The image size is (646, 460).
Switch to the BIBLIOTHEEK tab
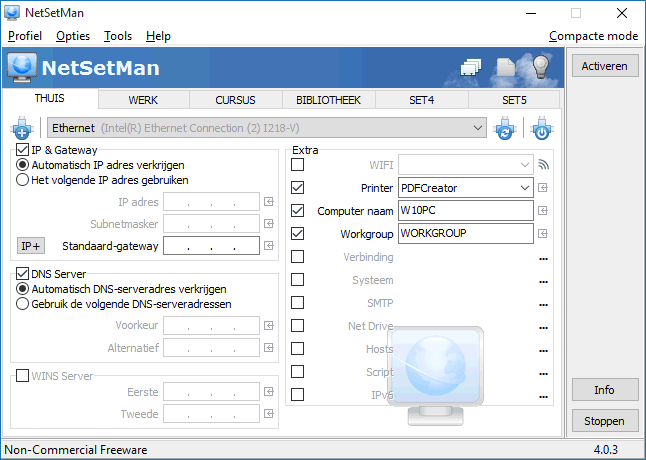pyautogui.click(x=329, y=100)
